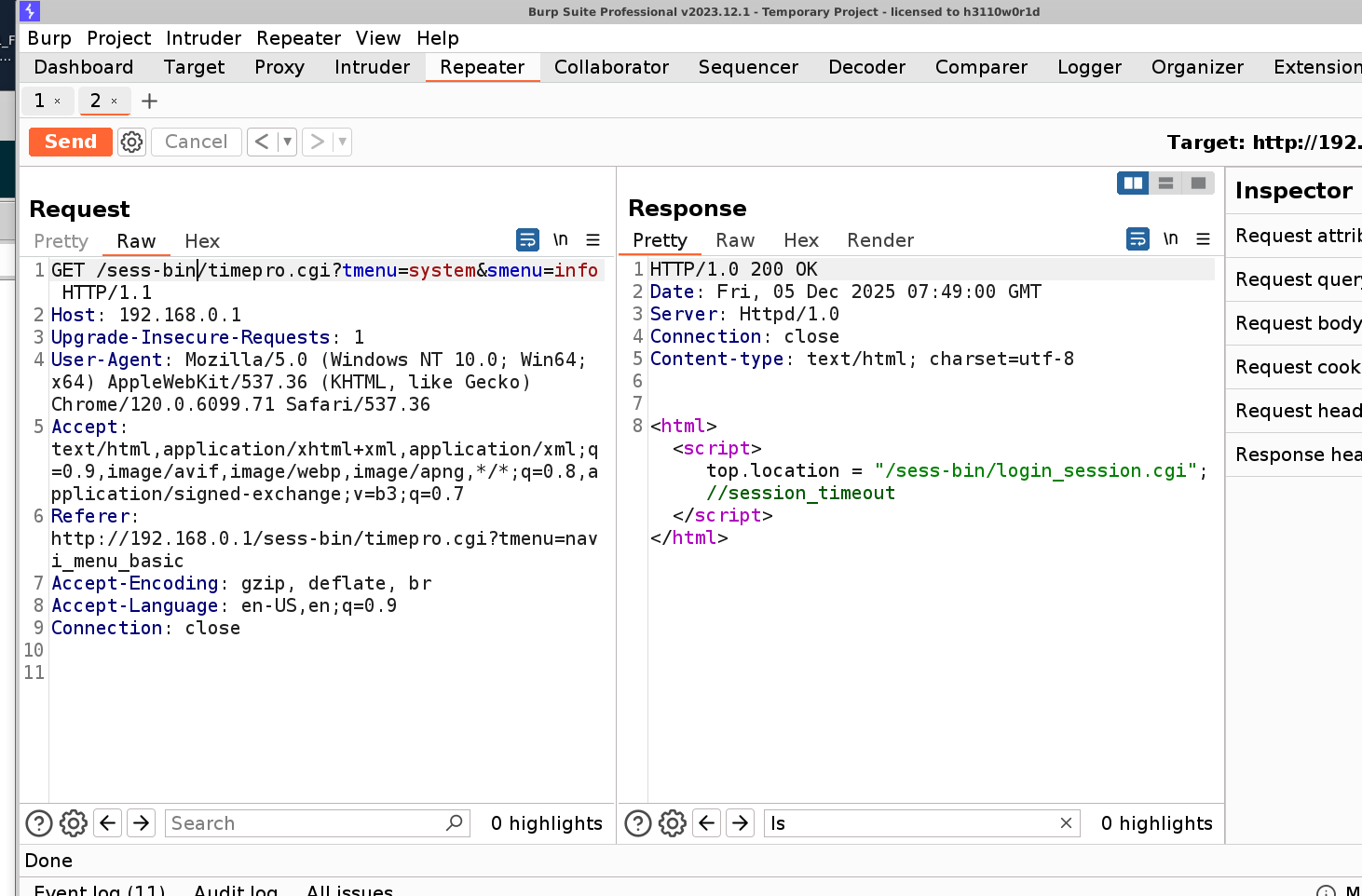Expand the history back dropdown arrow

tap(287, 142)
